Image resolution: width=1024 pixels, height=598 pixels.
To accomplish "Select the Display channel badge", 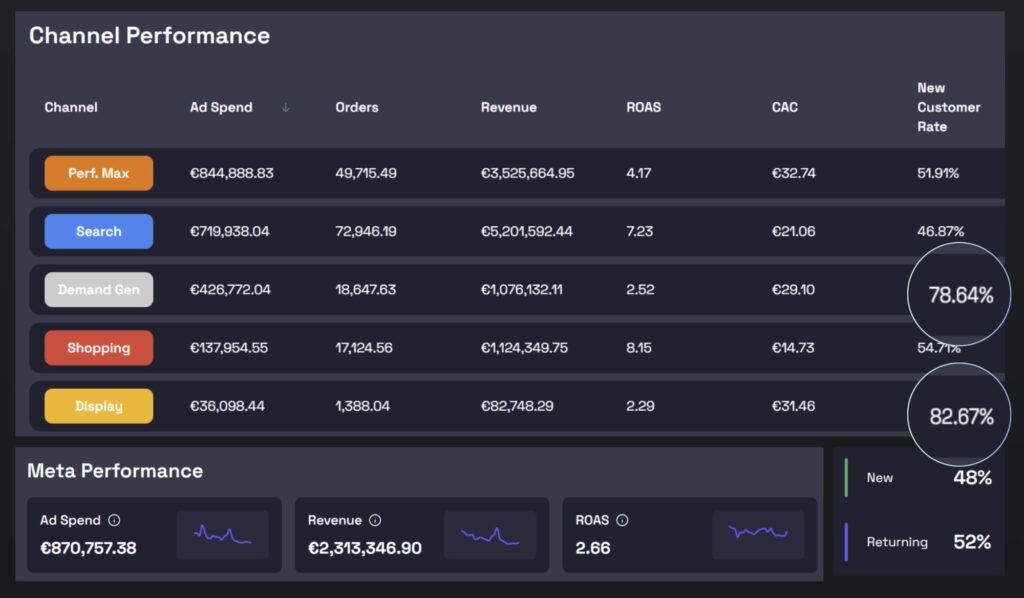I will click(99, 405).
